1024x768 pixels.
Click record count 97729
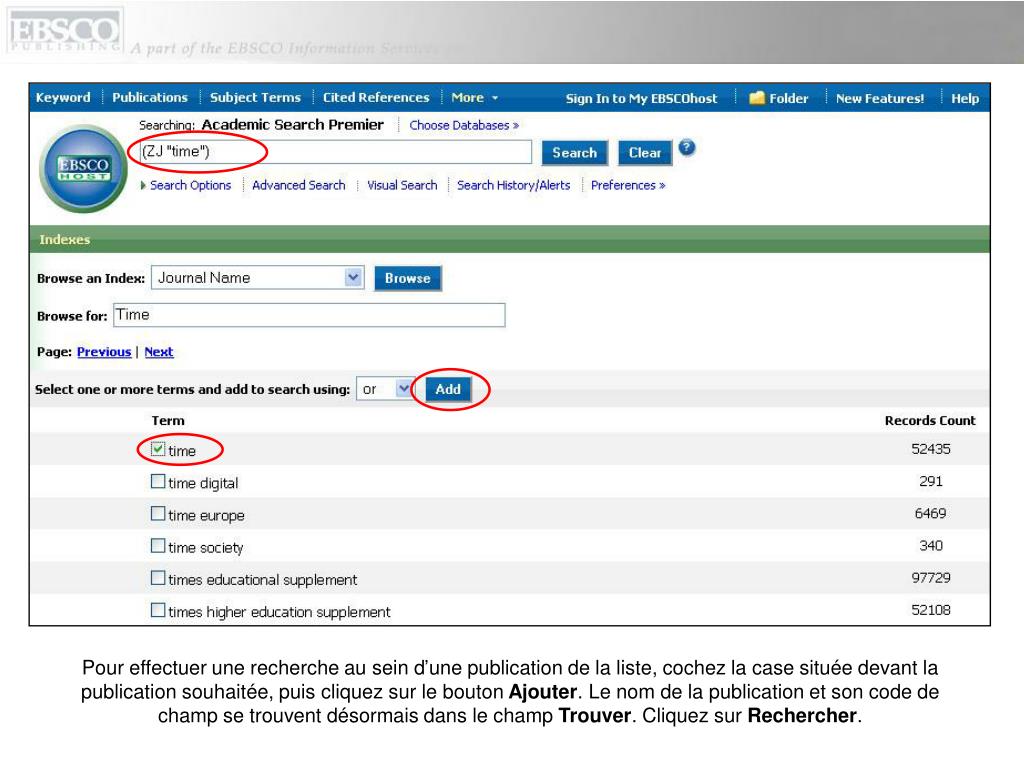(931, 578)
